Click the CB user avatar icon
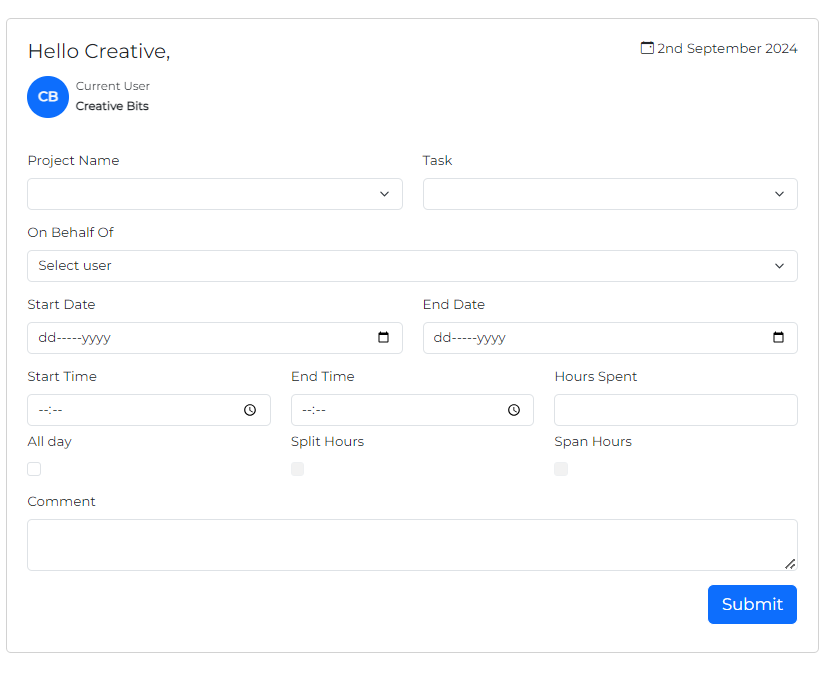The width and height of the screenshot is (836, 697). click(48, 97)
